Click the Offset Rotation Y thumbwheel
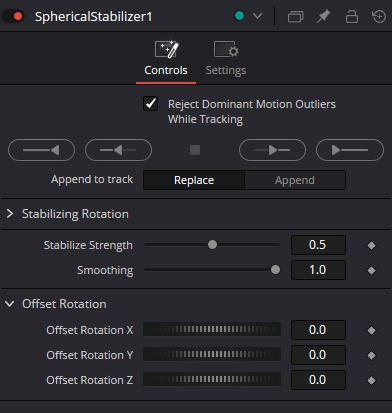This screenshot has height=413, width=392. point(212,354)
